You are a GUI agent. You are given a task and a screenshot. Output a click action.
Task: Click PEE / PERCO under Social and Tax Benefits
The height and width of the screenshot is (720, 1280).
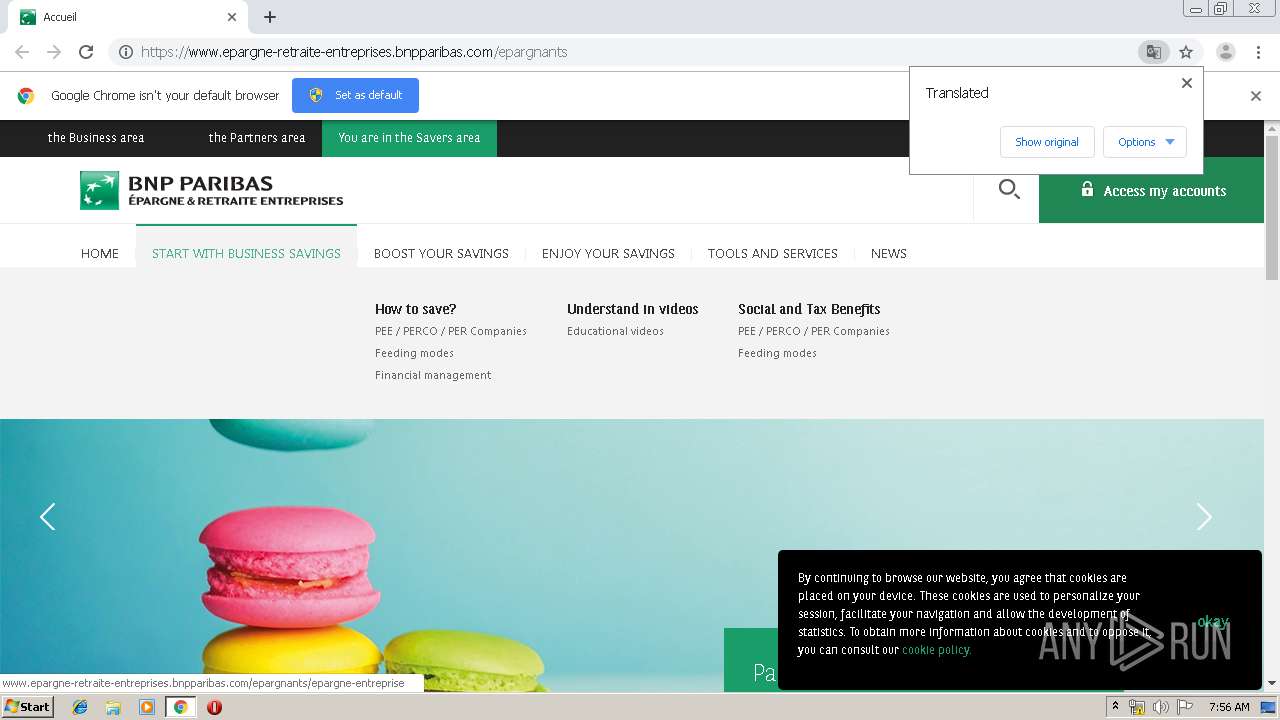tap(814, 331)
